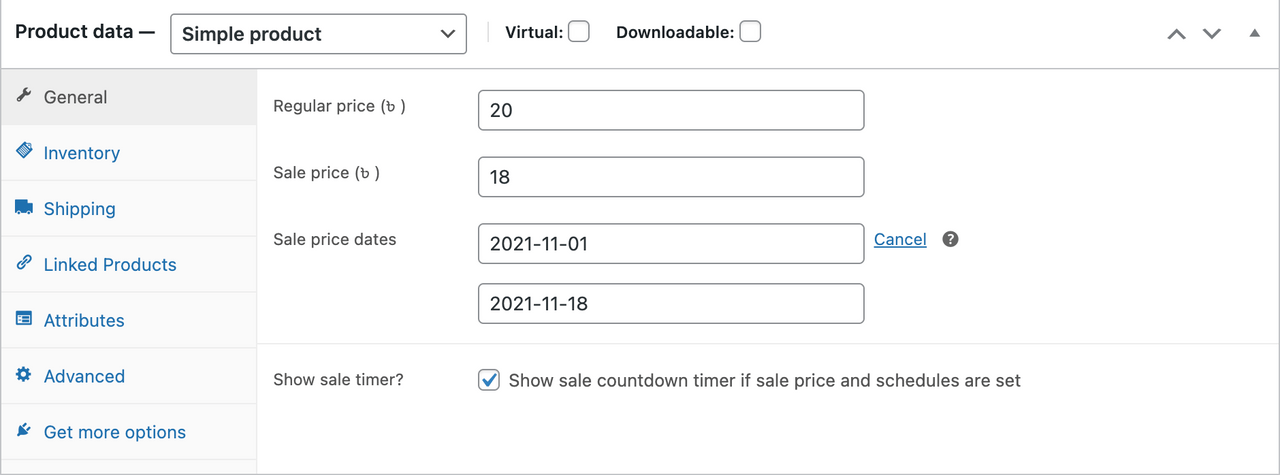Click the Get more options plug icon

(24, 432)
